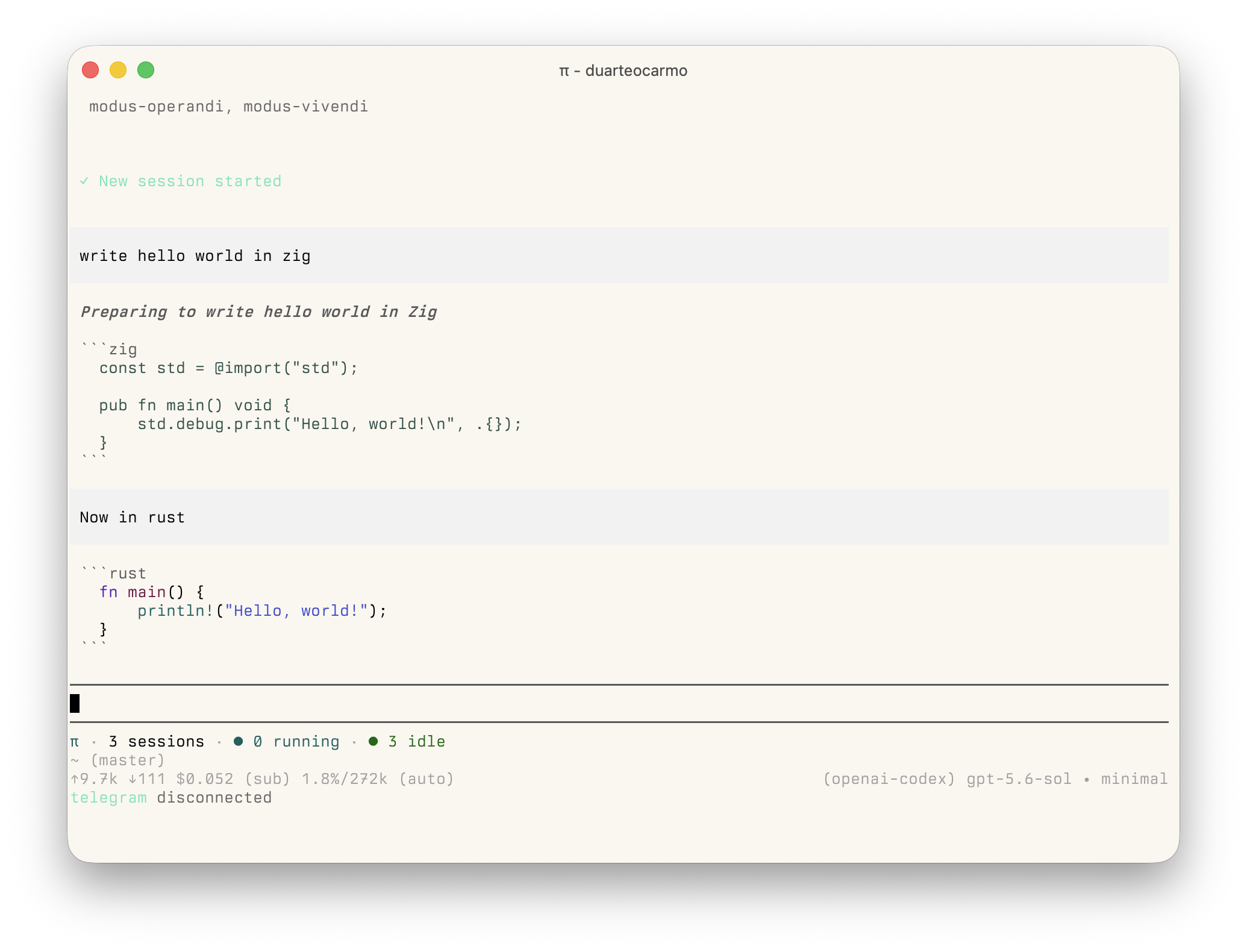The height and width of the screenshot is (952, 1247).
Task: Click the '3 idle' status text
Action: tap(416, 742)
